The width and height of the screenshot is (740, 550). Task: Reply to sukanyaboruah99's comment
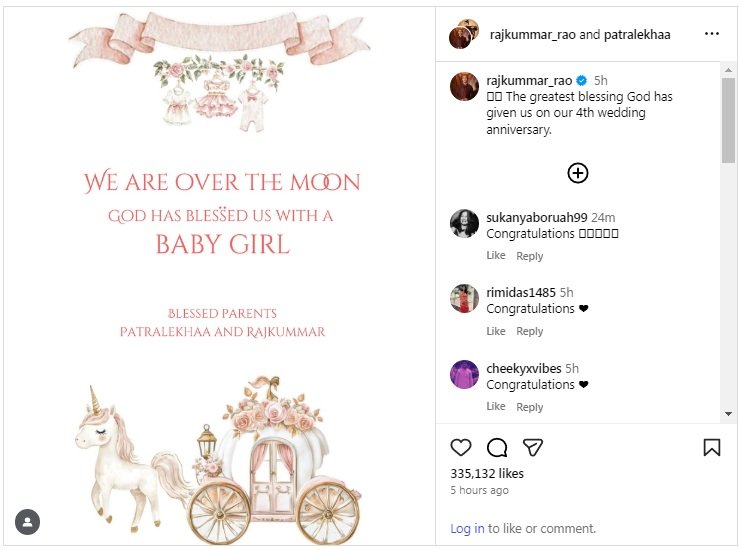pos(529,256)
